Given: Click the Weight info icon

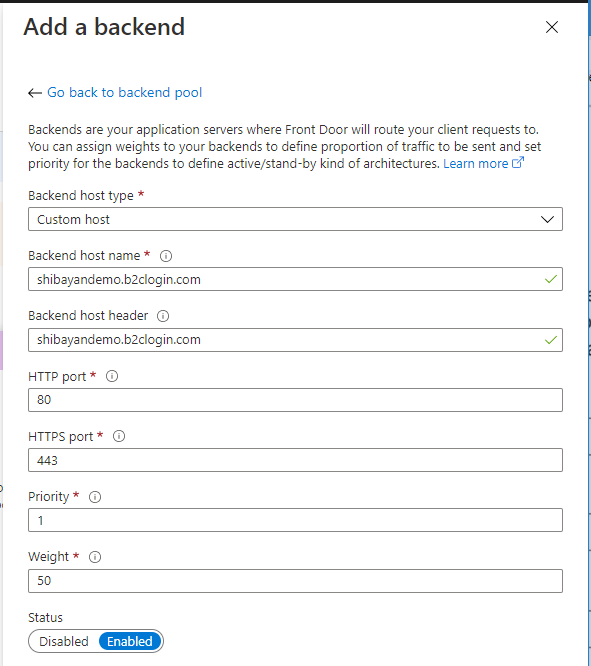Looking at the screenshot, I should (x=95, y=557).
